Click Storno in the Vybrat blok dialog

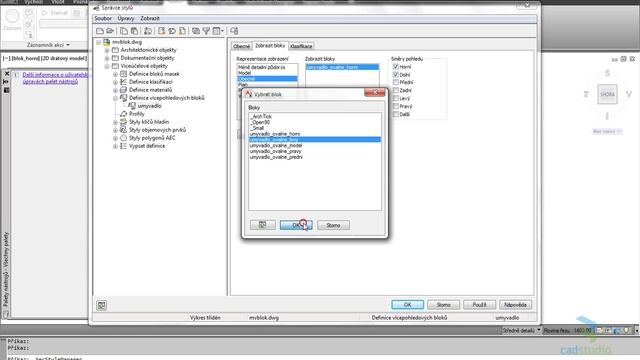pos(333,225)
